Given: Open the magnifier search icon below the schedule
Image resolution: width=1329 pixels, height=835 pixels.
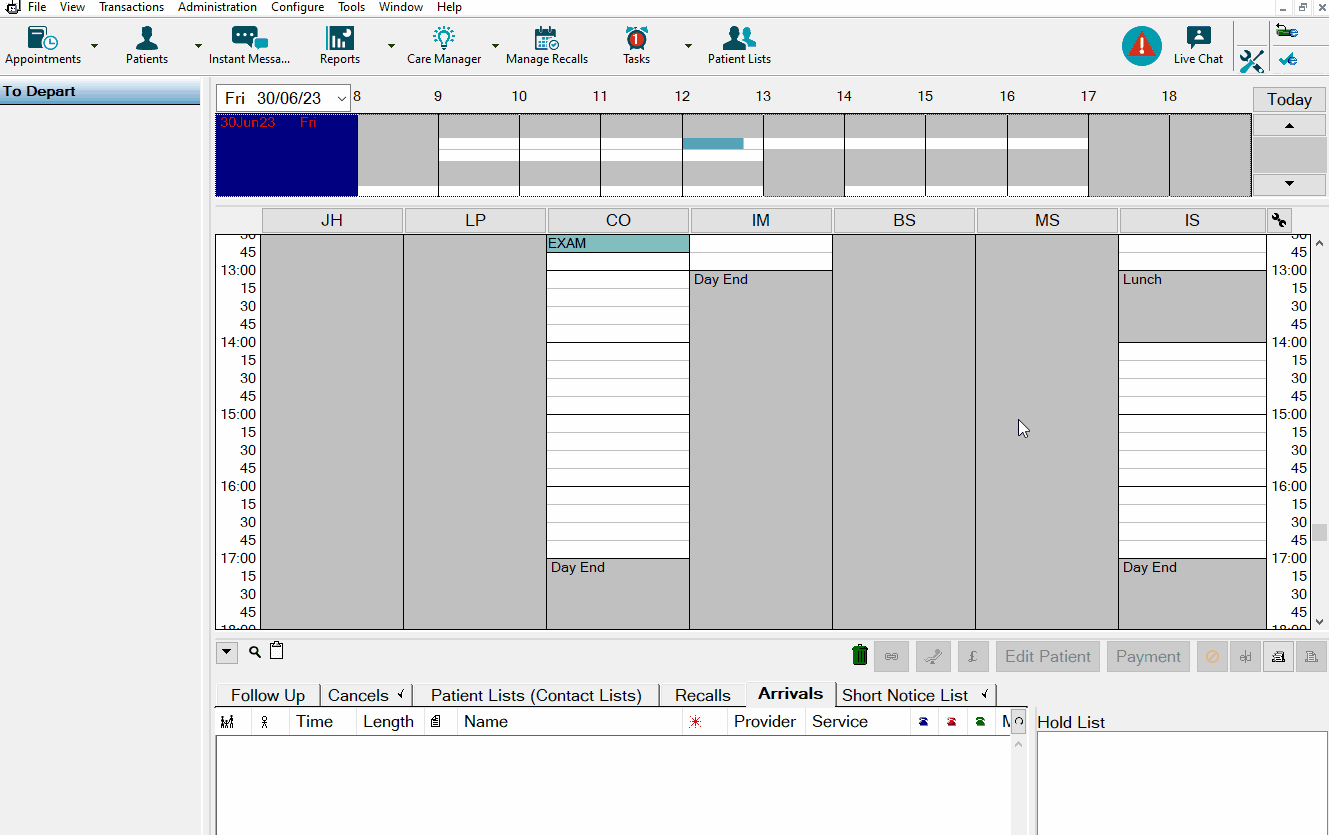Looking at the screenshot, I should coord(254,651).
